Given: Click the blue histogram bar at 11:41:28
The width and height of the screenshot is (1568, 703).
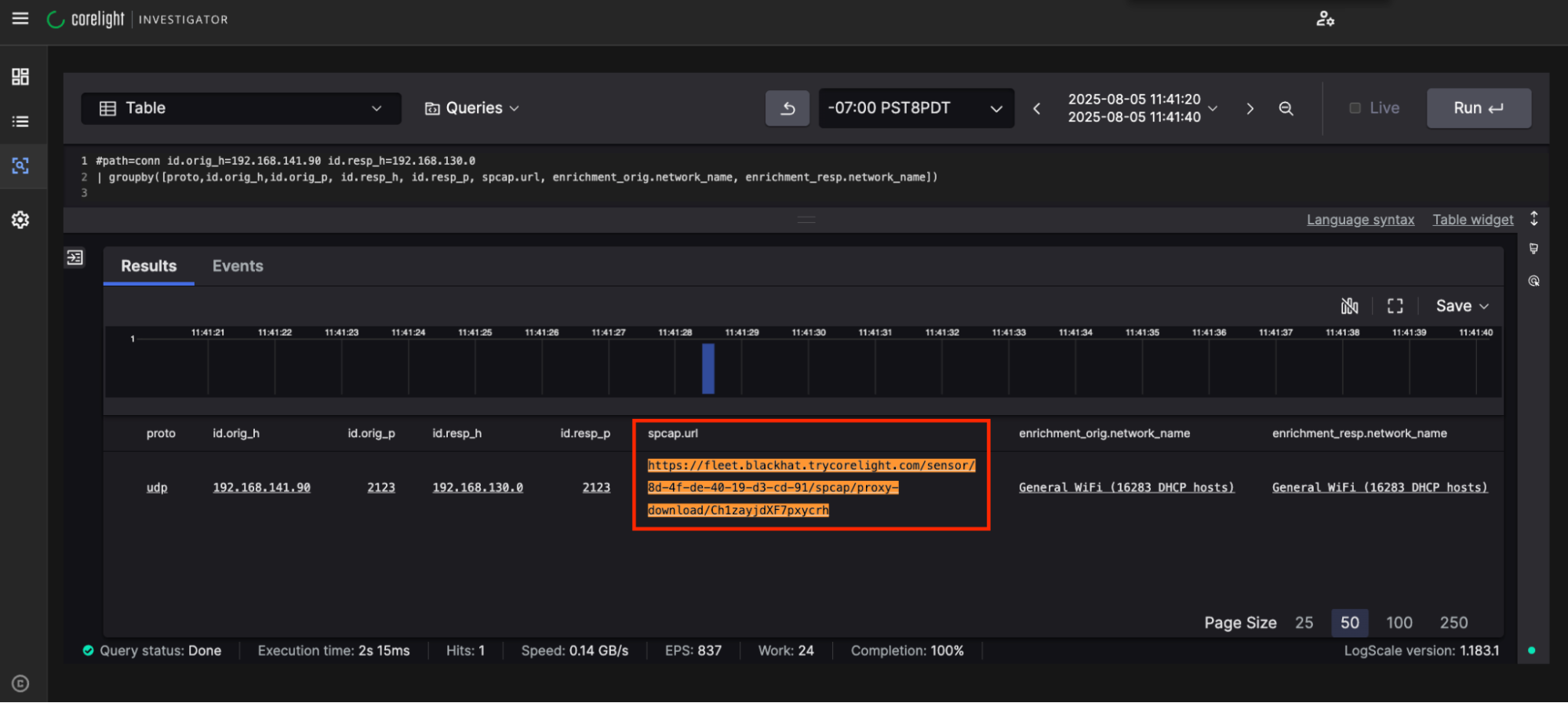Looking at the screenshot, I should pyautogui.click(x=708, y=369).
